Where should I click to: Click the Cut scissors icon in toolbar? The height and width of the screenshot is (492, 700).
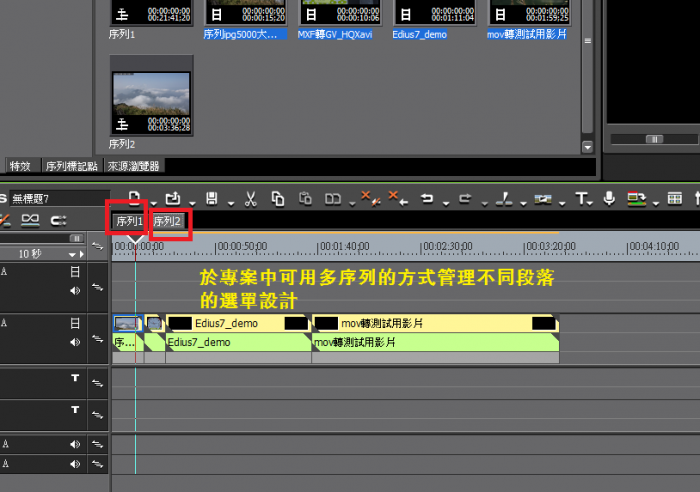[251, 199]
